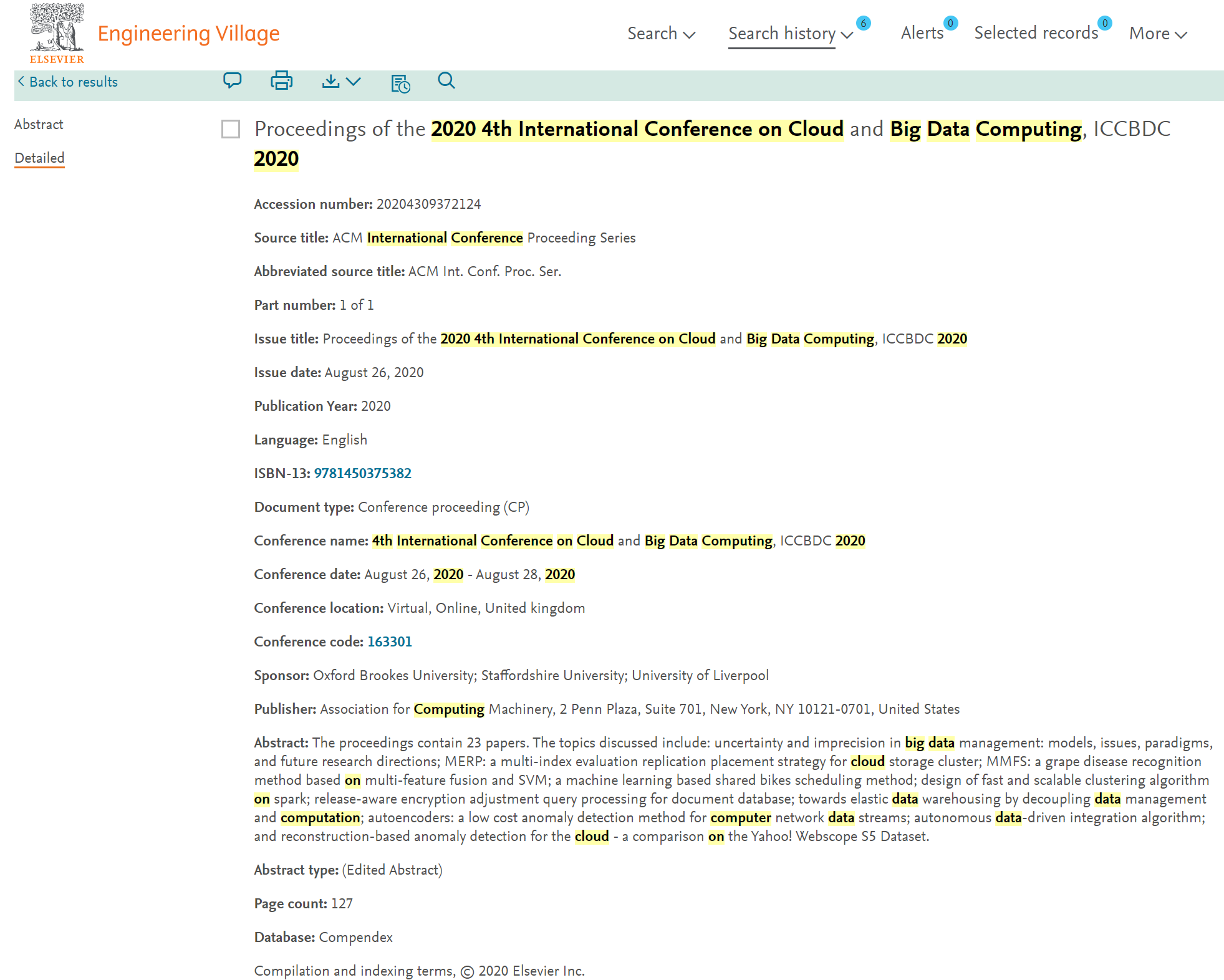The width and height of the screenshot is (1224, 980).
Task: Follow the conference code 163301 link
Action: click(x=390, y=641)
